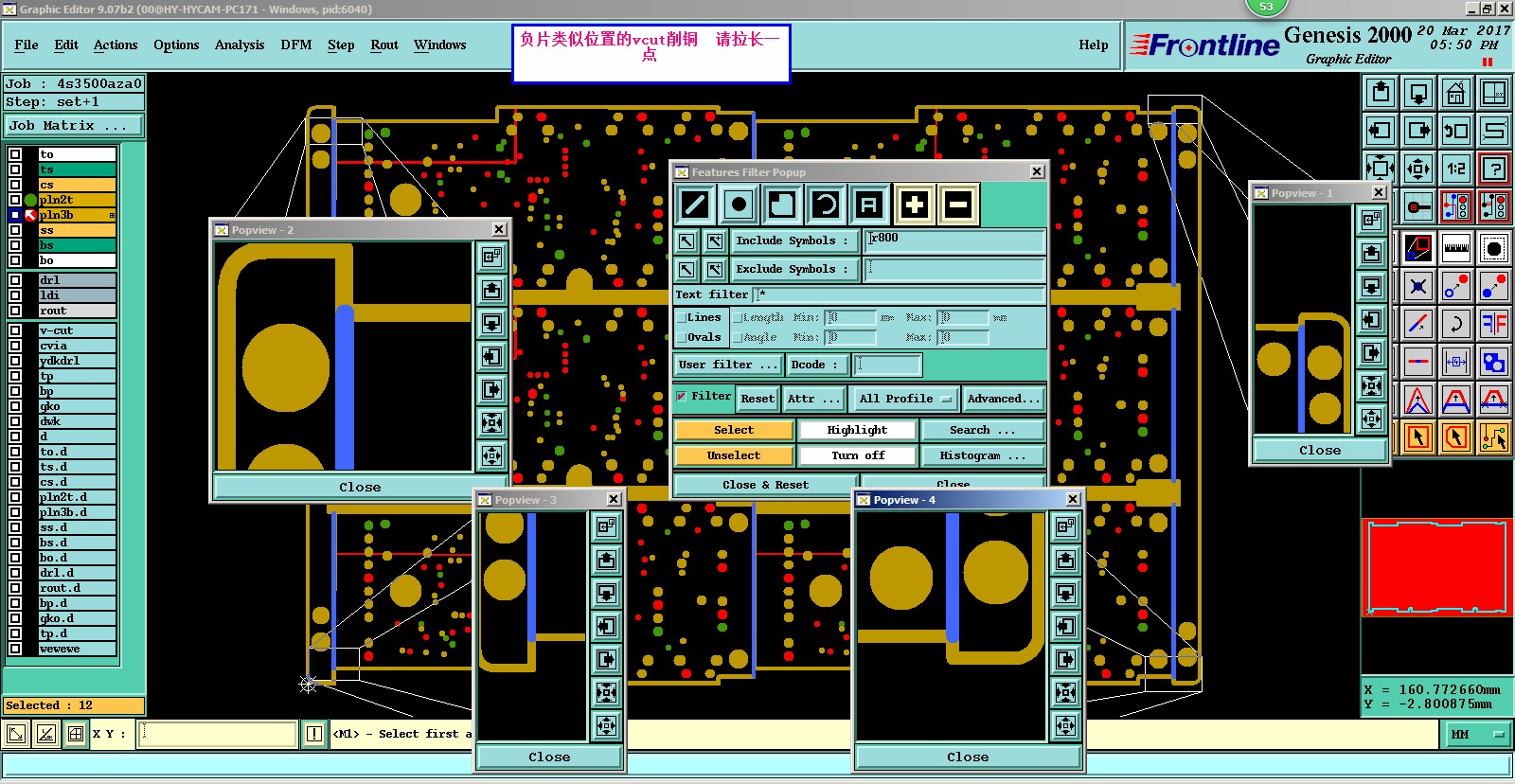The image size is (1515, 784).
Task: Open the Analysis menu
Action: point(240,45)
